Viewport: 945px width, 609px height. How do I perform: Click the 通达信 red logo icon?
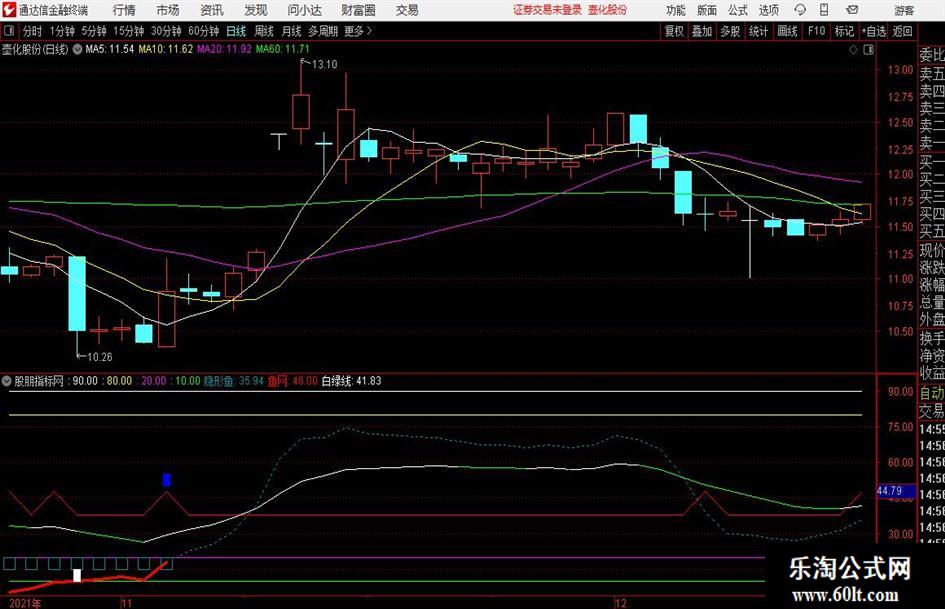(9, 10)
